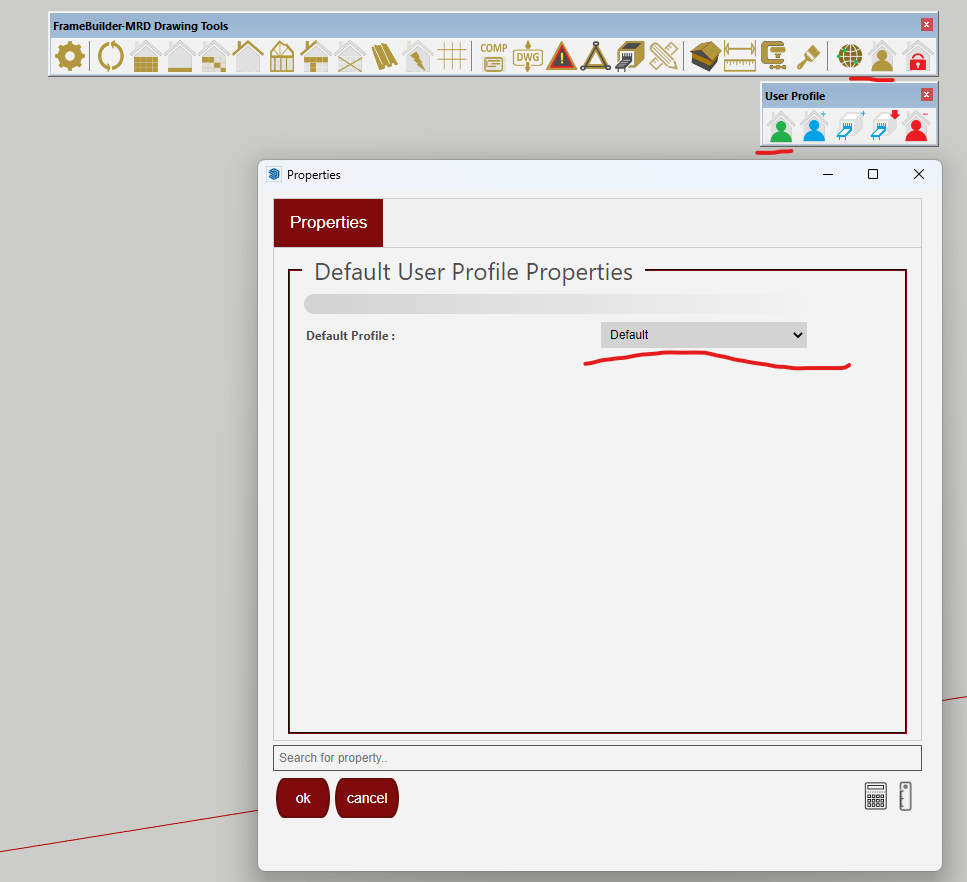Open the DWG export tool

[527, 56]
